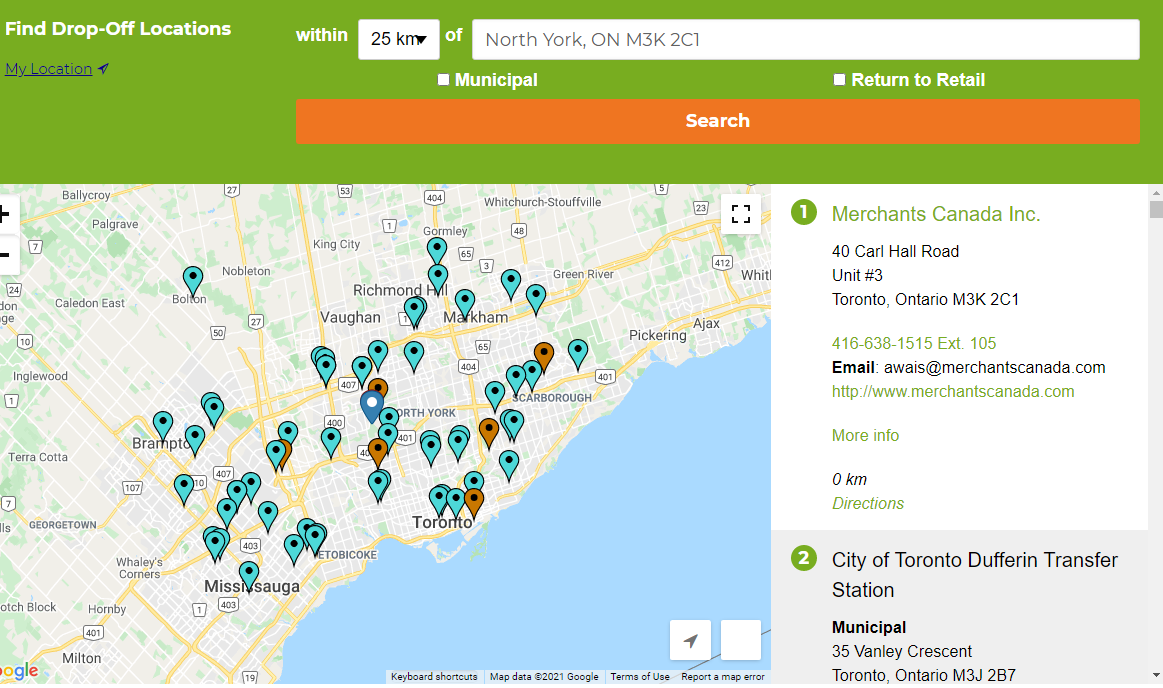Screen dimensions: 1163x688
Task: Click the My Location link
Action: pyautogui.click(x=49, y=69)
